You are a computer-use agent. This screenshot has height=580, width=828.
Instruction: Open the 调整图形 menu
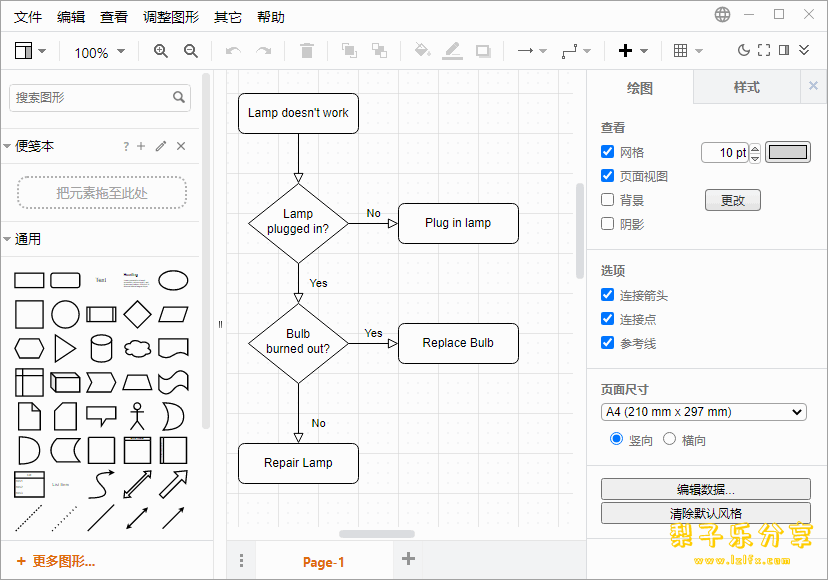pos(171,17)
